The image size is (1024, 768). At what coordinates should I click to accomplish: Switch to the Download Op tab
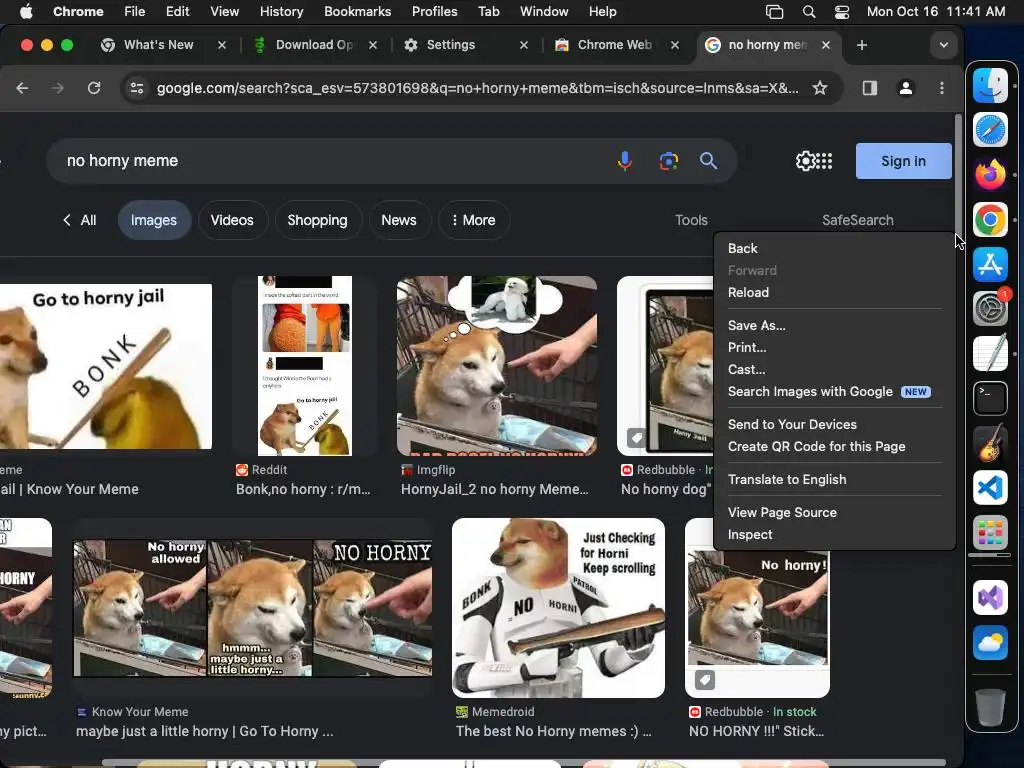[x=313, y=45]
